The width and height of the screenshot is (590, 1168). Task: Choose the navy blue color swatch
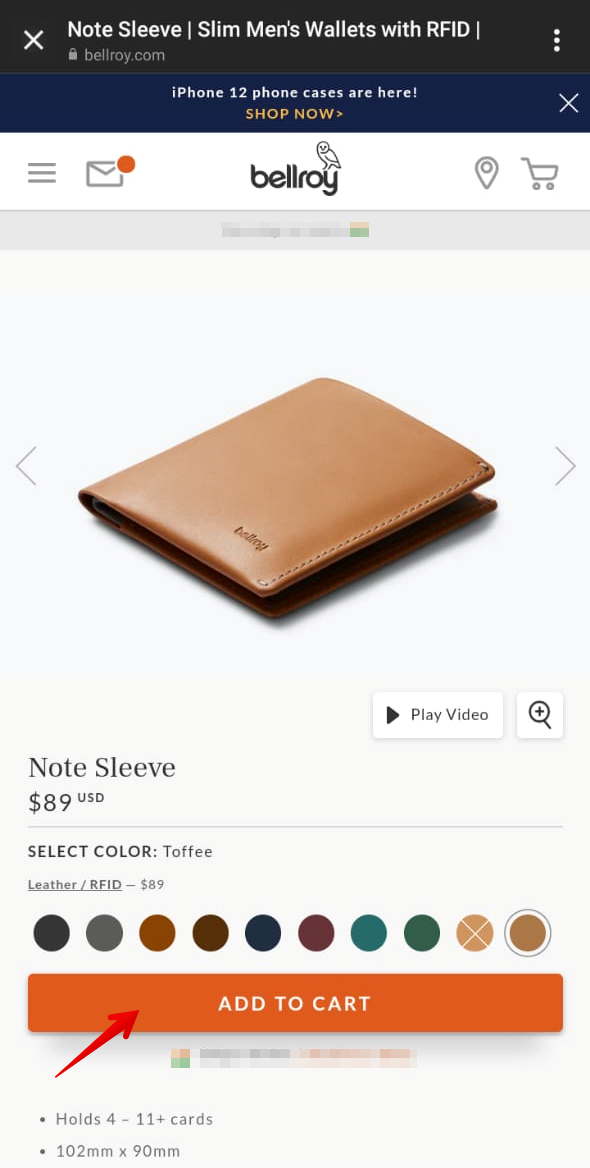click(x=263, y=933)
